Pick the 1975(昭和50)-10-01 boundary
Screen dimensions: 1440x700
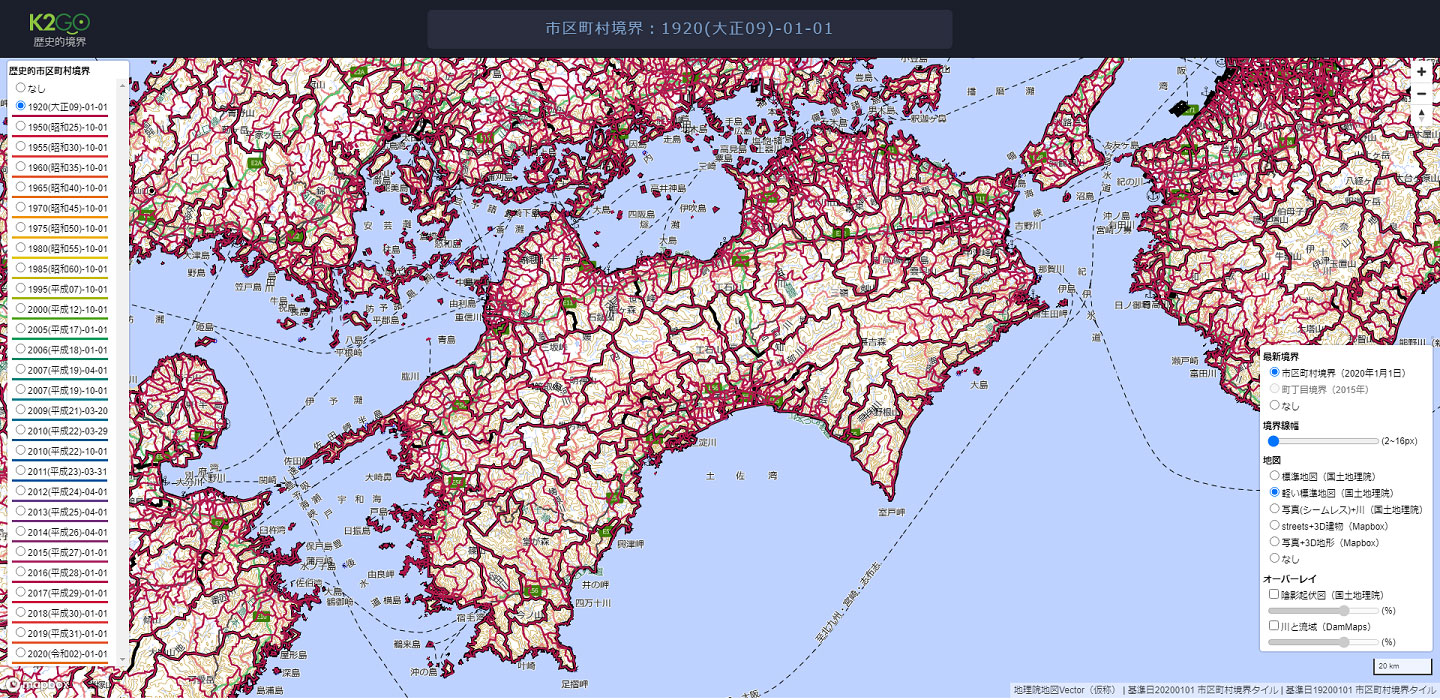(21, 228)
